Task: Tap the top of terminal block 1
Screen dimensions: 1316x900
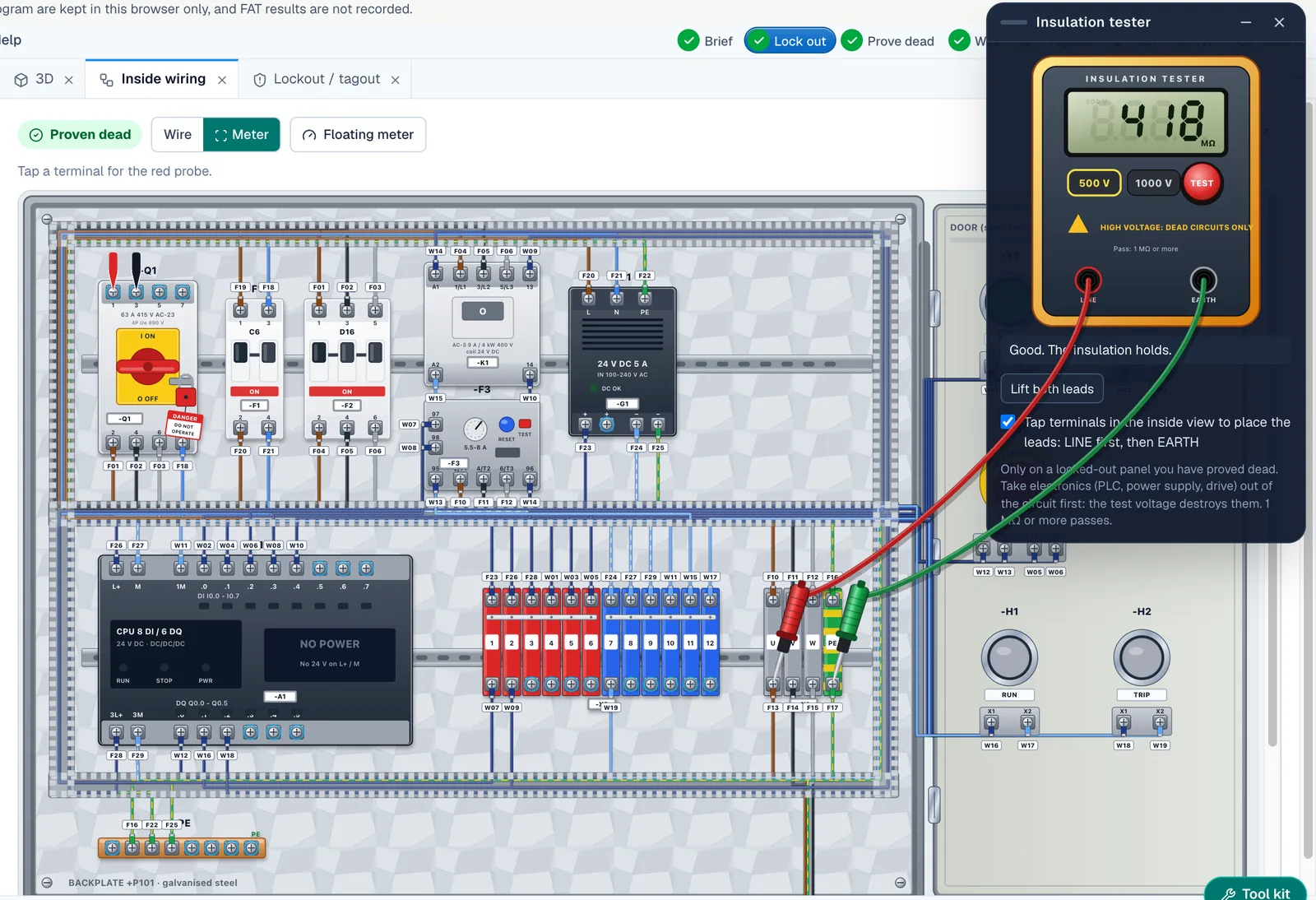Action: pyautogui.click(x=492, y=600)
